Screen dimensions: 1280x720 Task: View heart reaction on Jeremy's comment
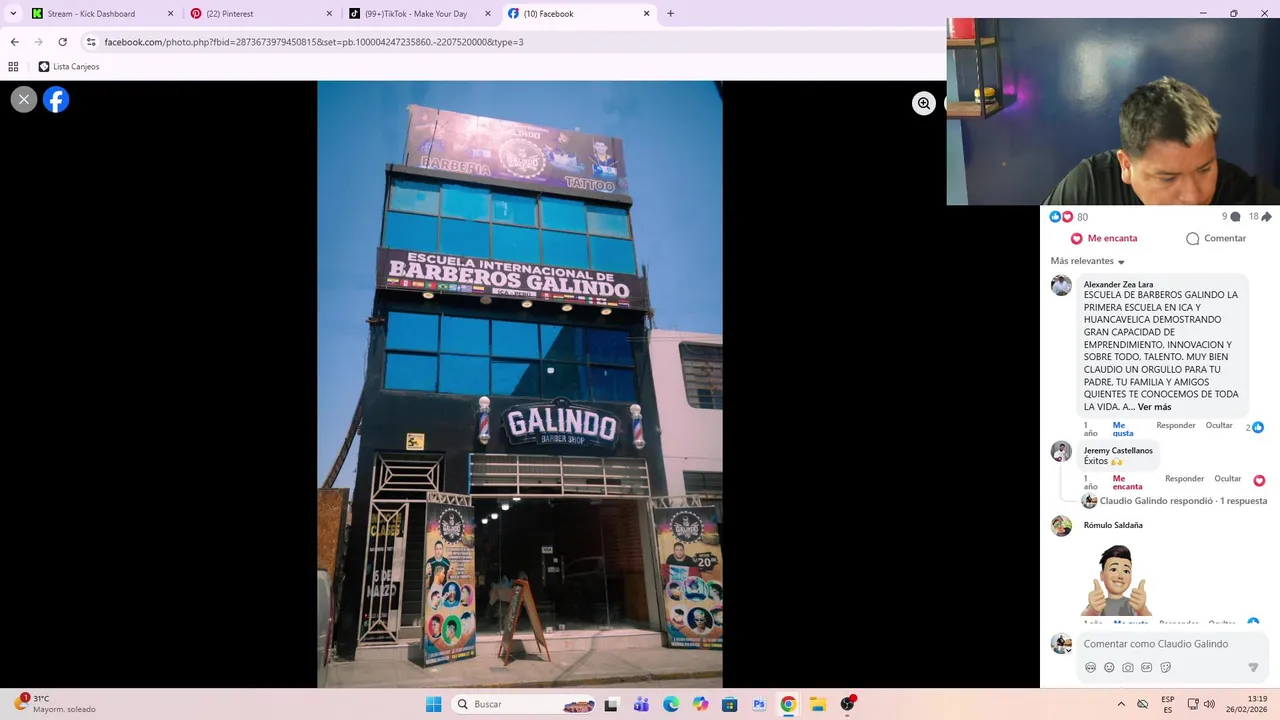(1259, 480)
